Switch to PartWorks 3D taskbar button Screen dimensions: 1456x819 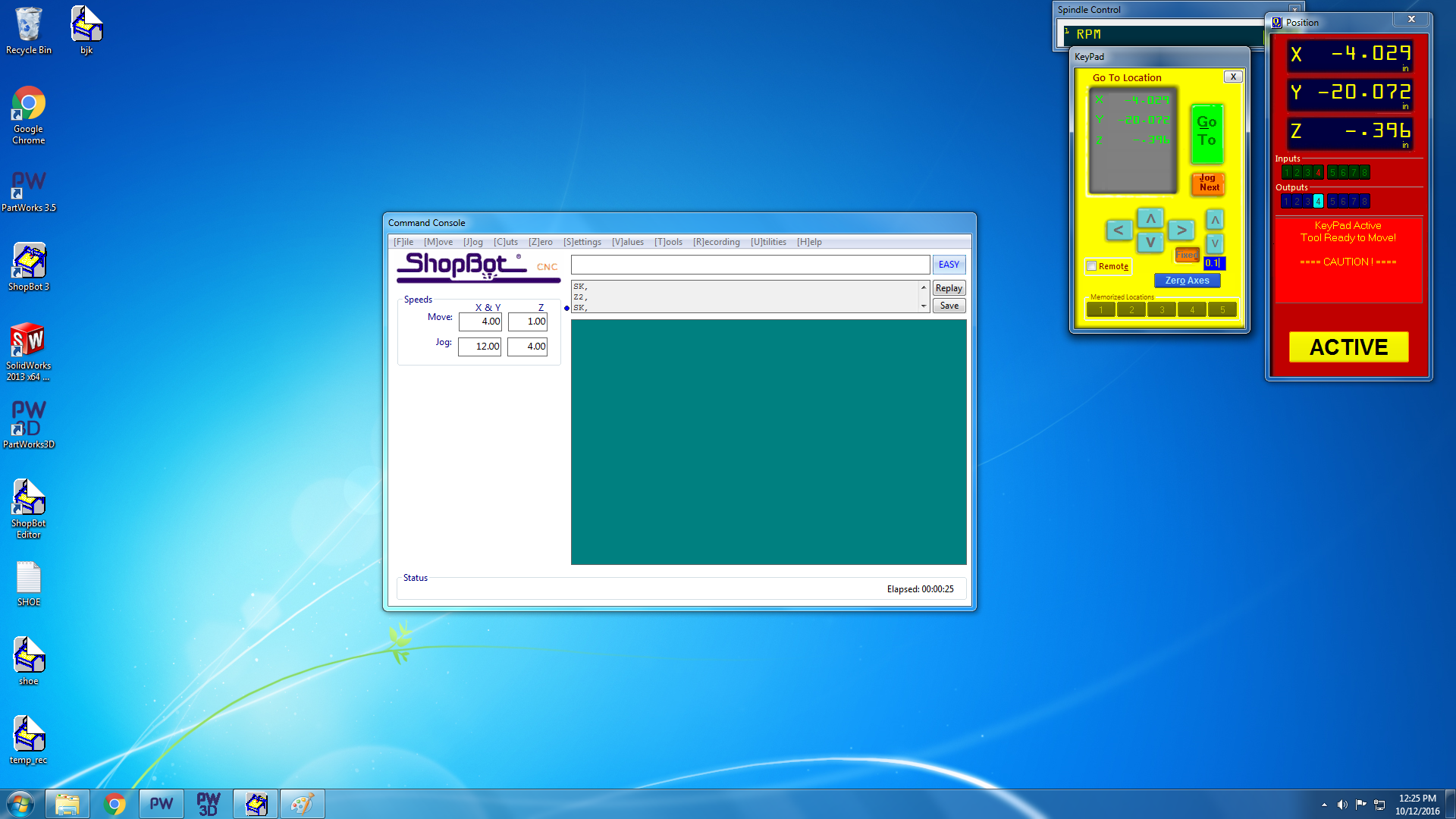point(209,804)
